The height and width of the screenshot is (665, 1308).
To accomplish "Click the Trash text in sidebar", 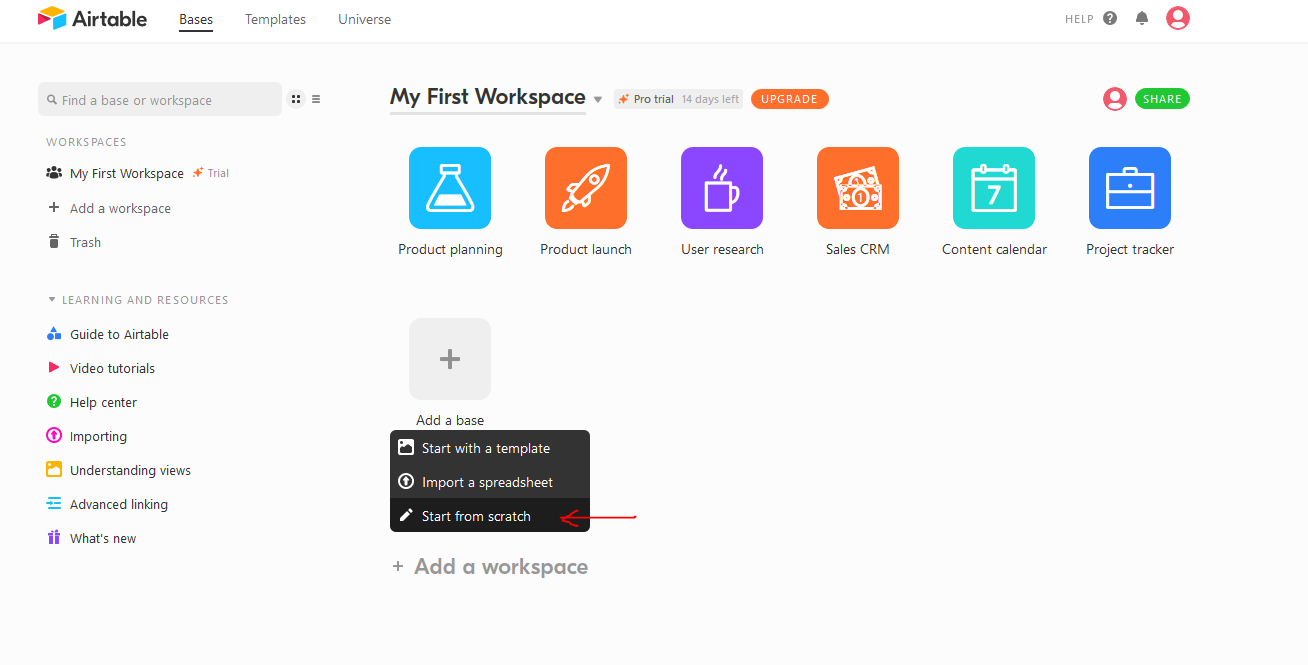I will point(85,242).
